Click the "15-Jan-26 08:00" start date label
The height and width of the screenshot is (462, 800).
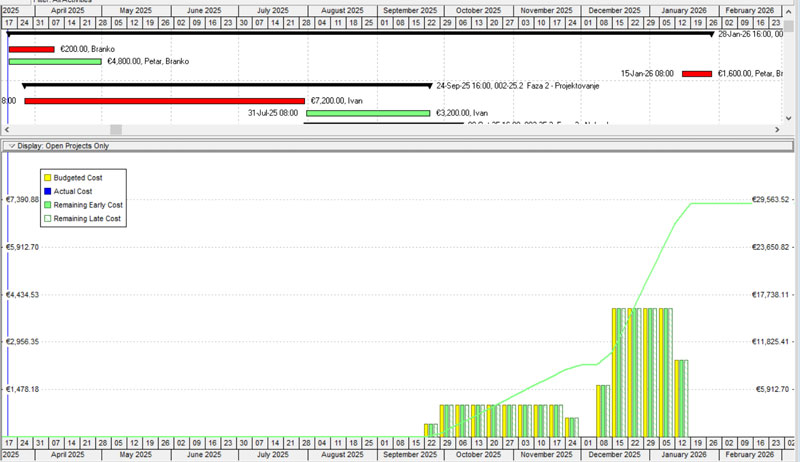click(647, 73)
